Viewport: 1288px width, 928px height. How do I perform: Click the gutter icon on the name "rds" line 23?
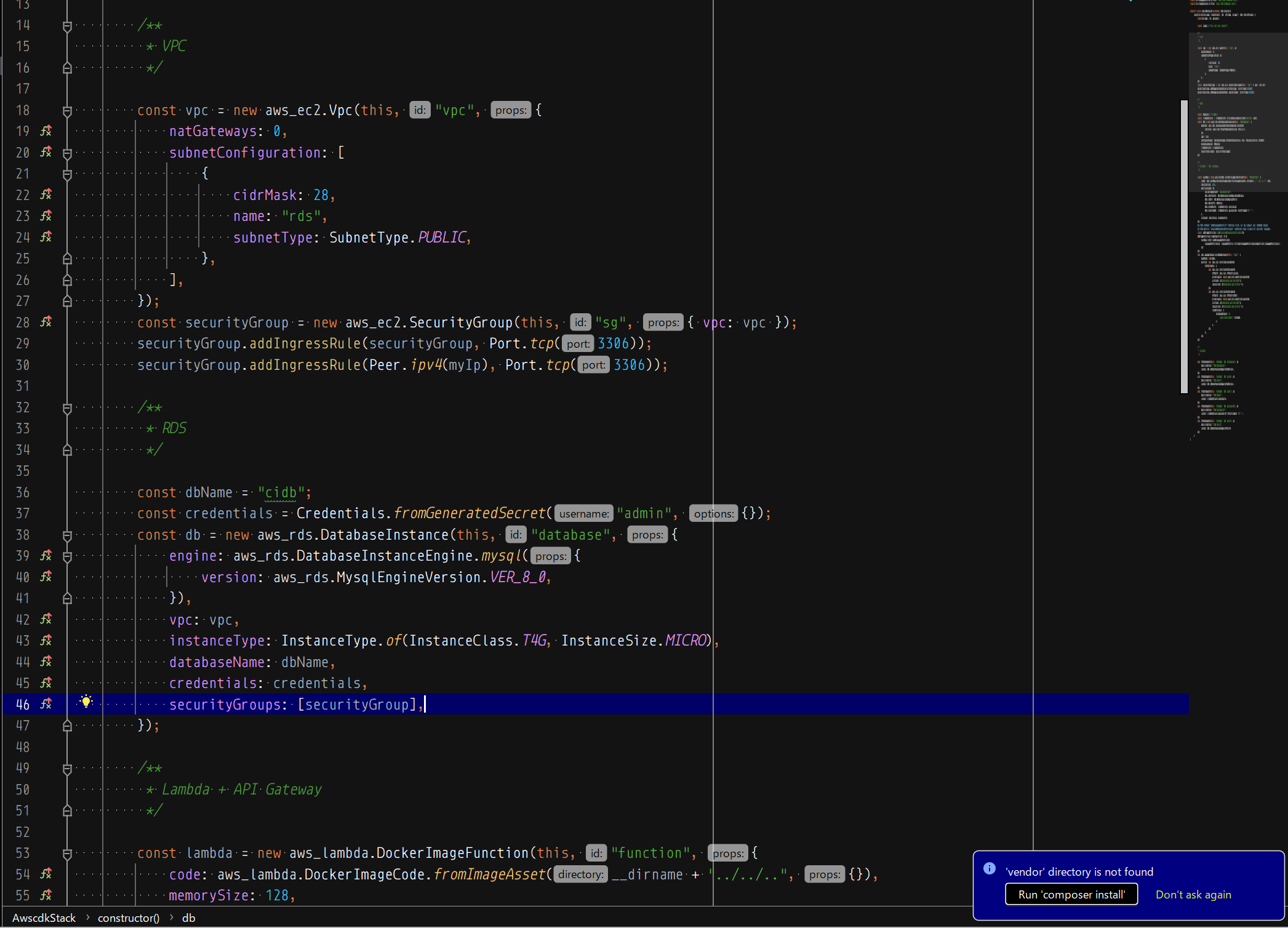coord(46,216)
